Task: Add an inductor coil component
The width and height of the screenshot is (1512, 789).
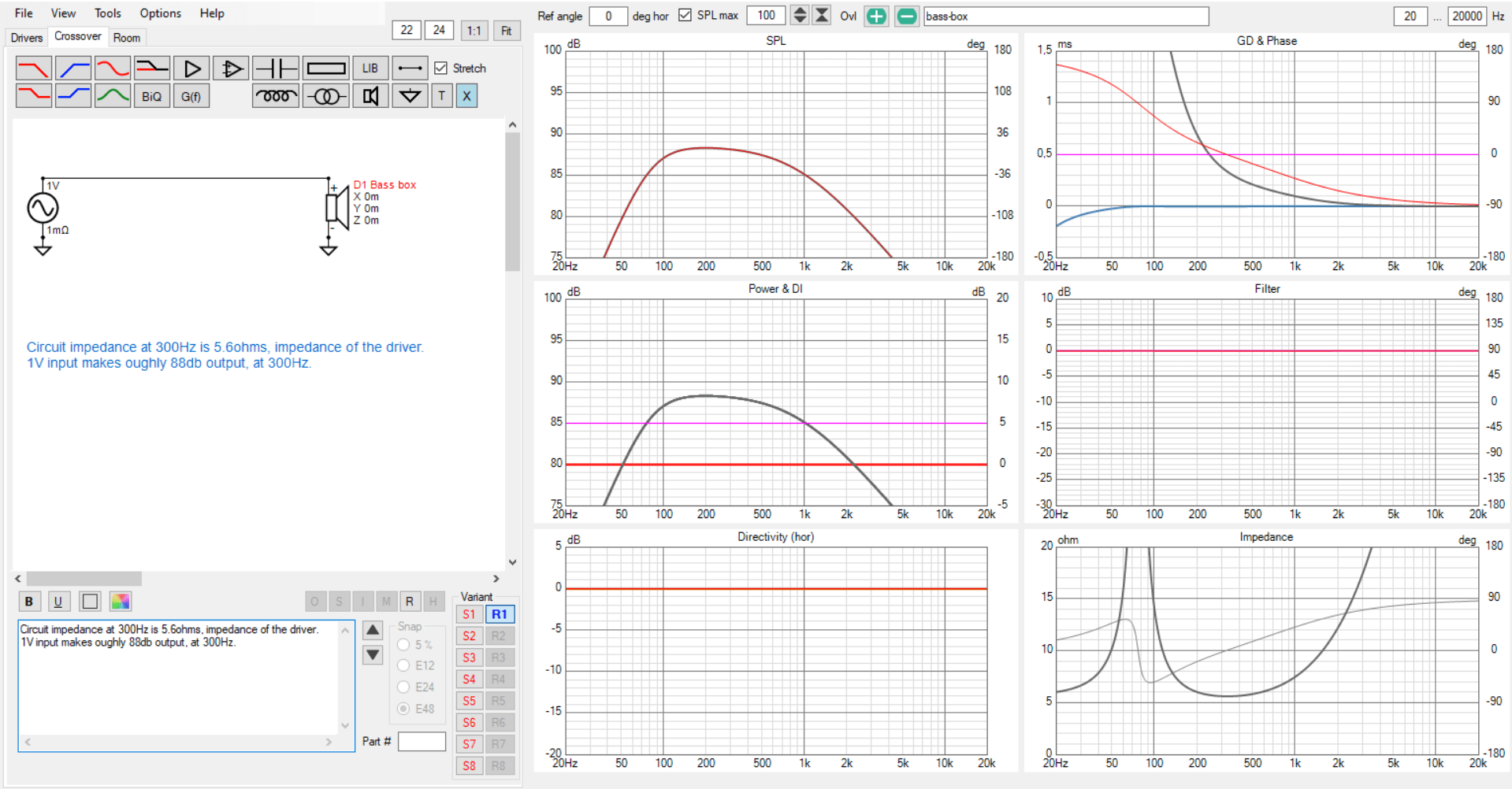Action: click(275, 96)
